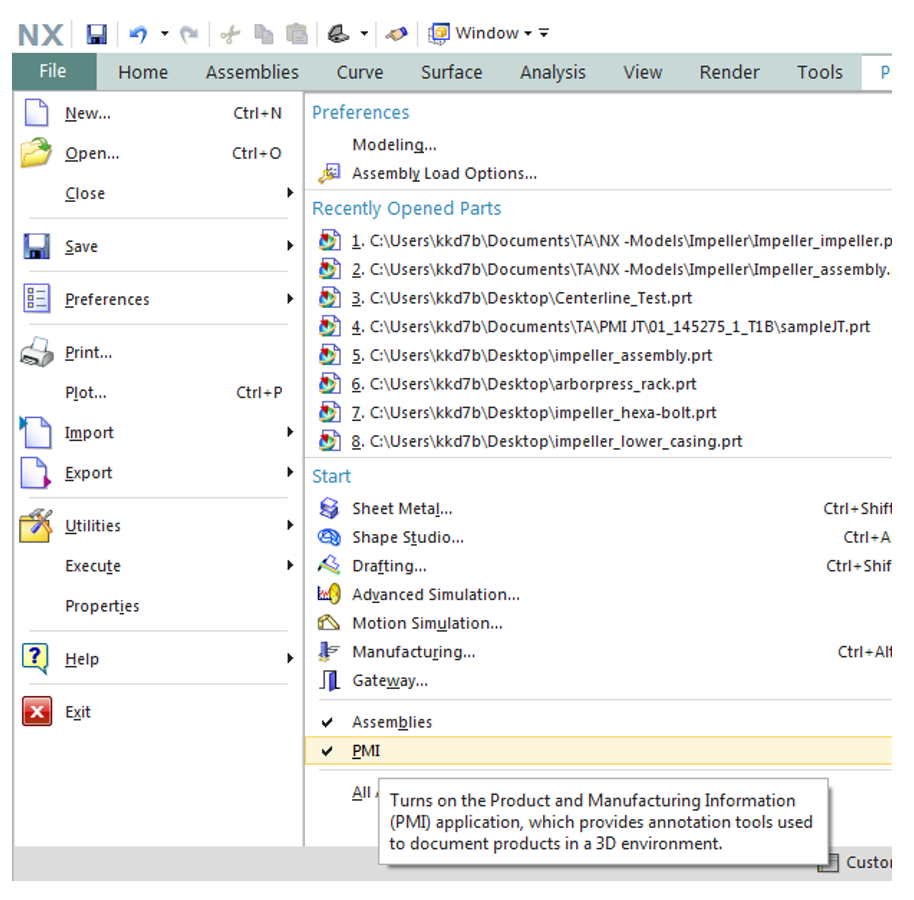
Task: Click the File tab
Action: (x=54, y=71)
